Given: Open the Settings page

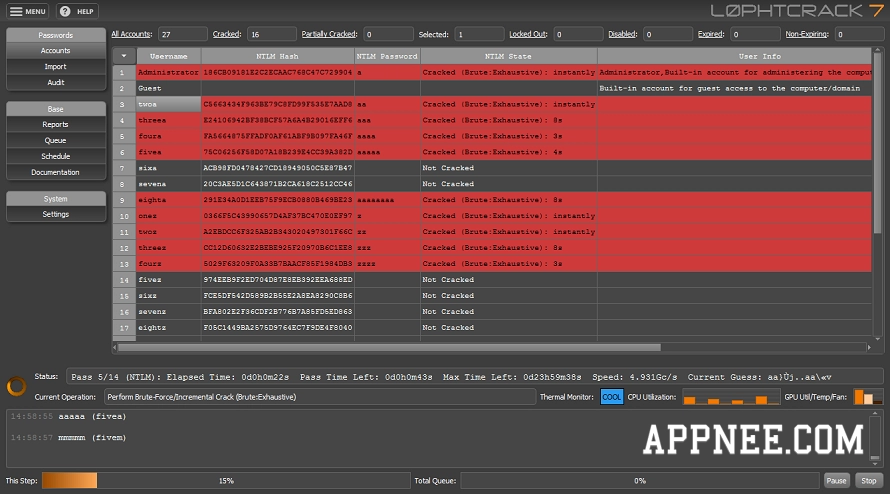Looking at the screenshot, I should pyautogui.click(x=56, y=214).
